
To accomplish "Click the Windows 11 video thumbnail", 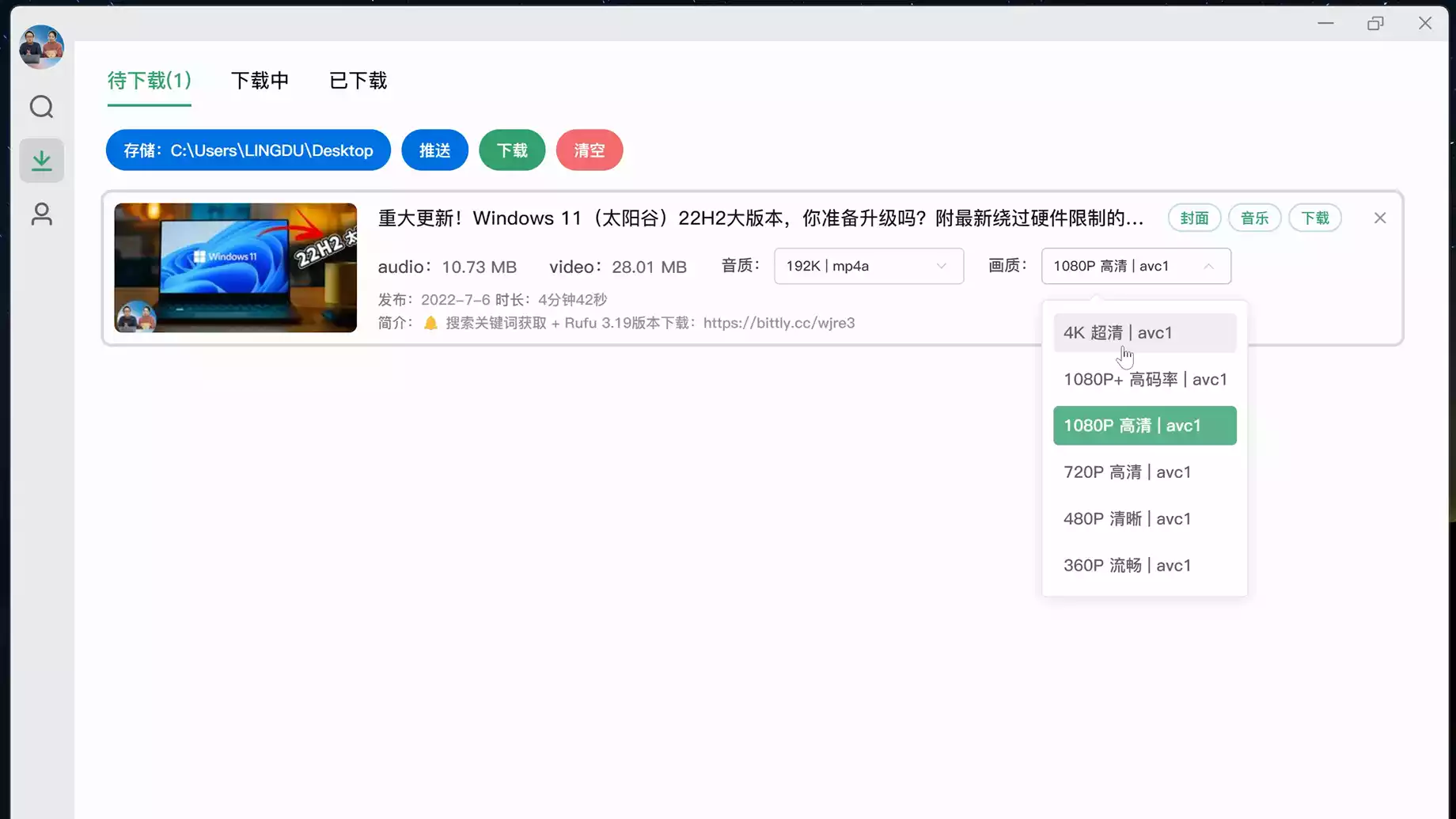I will 235,267.
